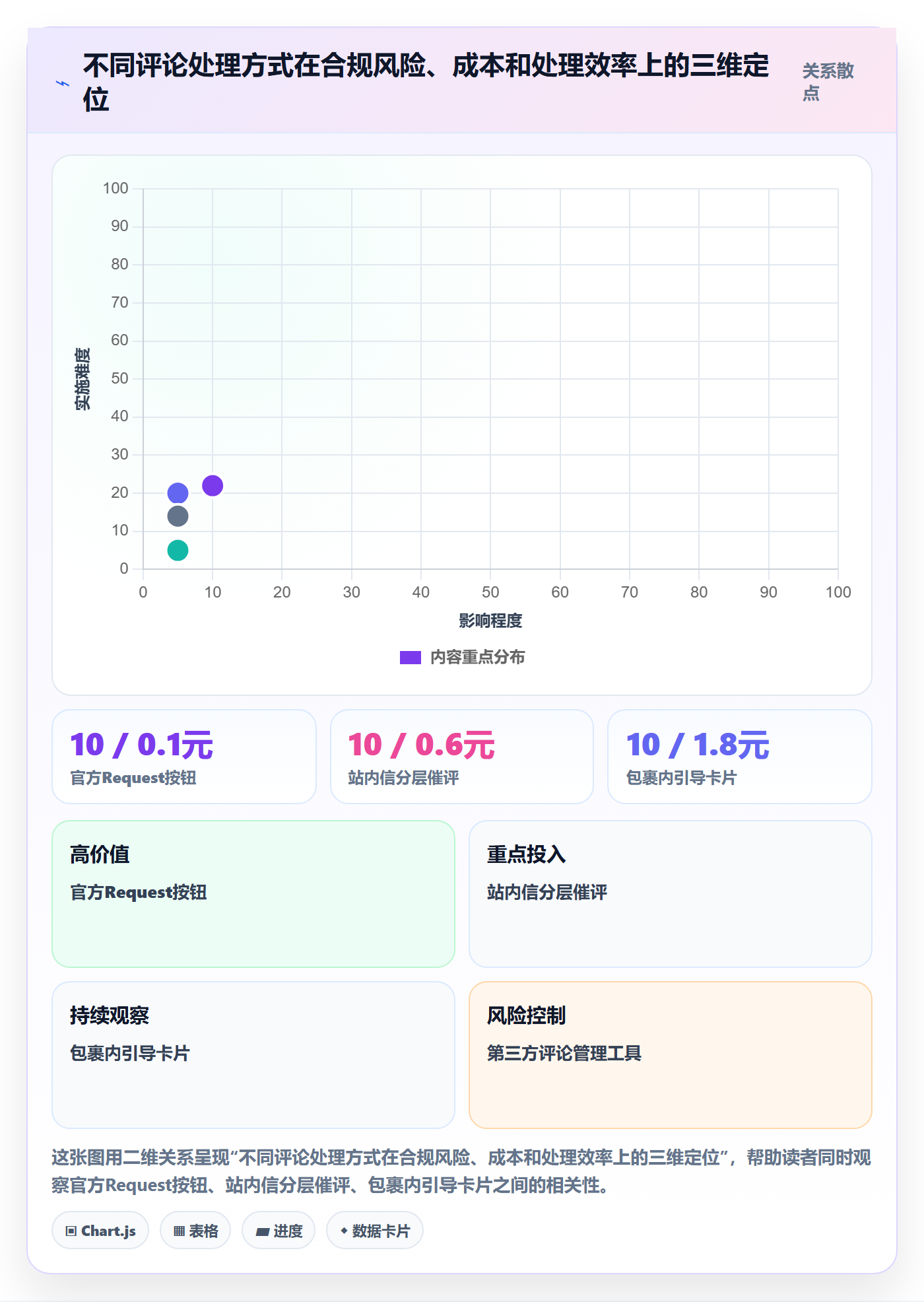Image resolution: width=924 pixels, height=1302 pixels.
Task: Click the 实施难度 y-axis title
Action: click(82, 379)
